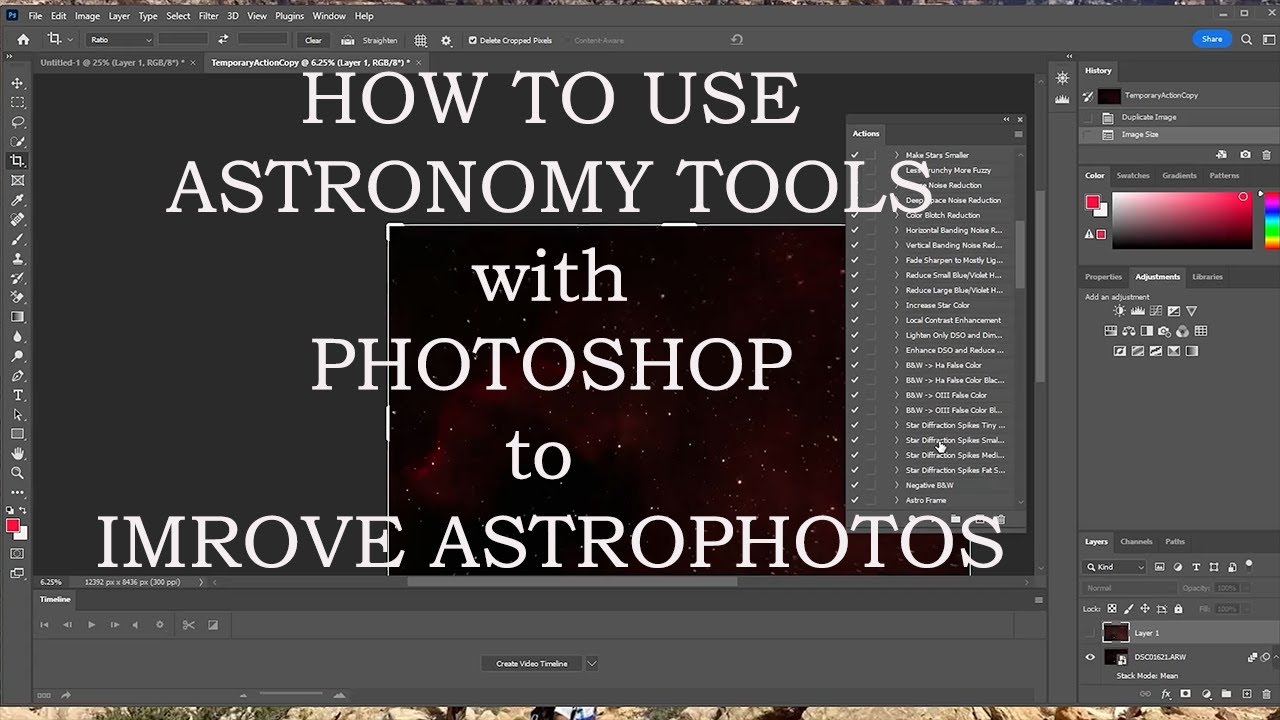
Task: Expand the B&W -> OIII False Color action
Action: pos(897,395)
